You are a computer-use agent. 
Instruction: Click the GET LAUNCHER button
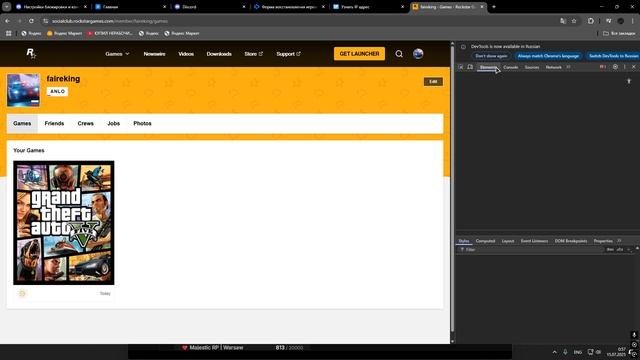click(359, 54)
